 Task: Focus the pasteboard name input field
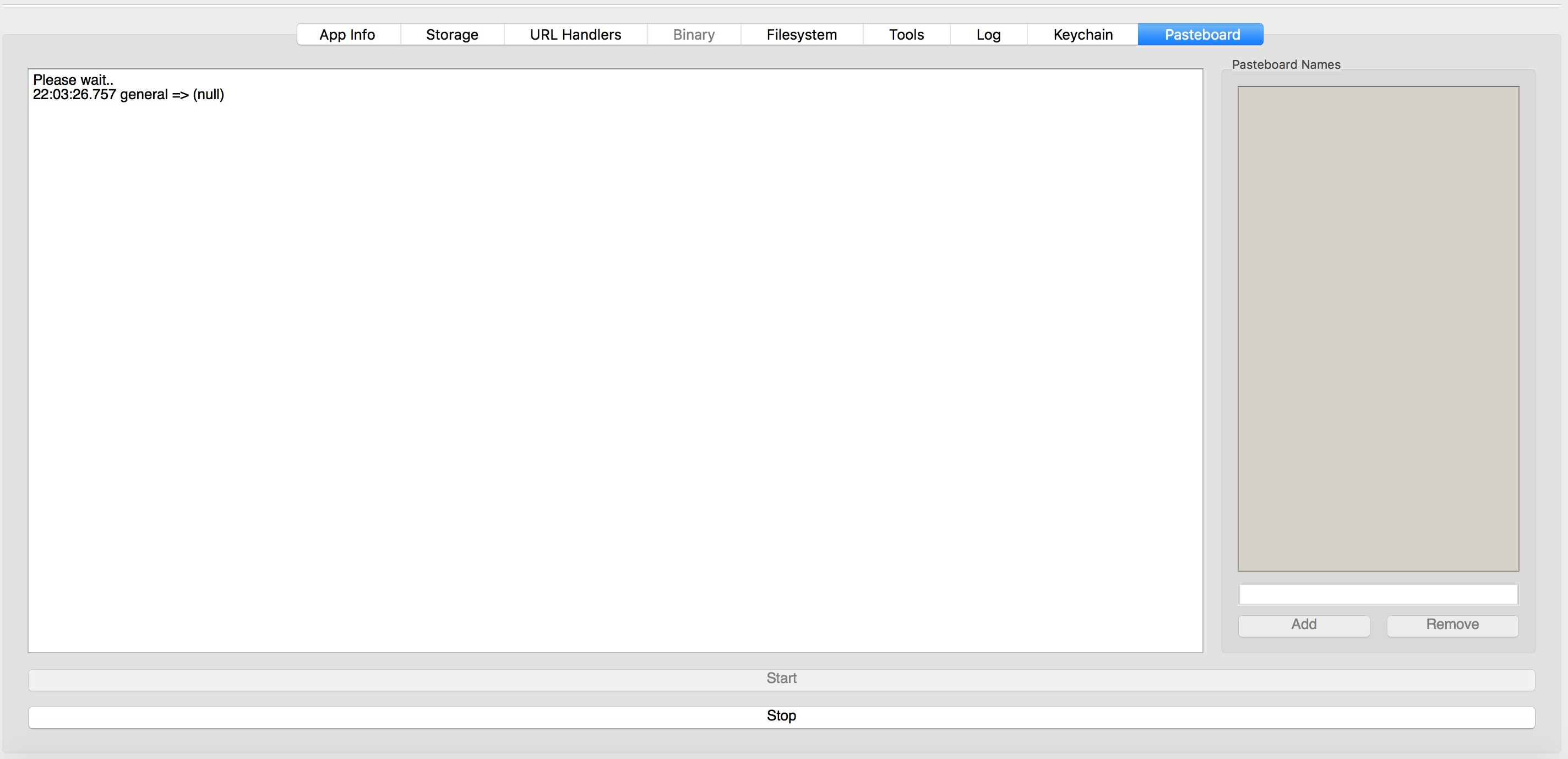click(1378, 594)
